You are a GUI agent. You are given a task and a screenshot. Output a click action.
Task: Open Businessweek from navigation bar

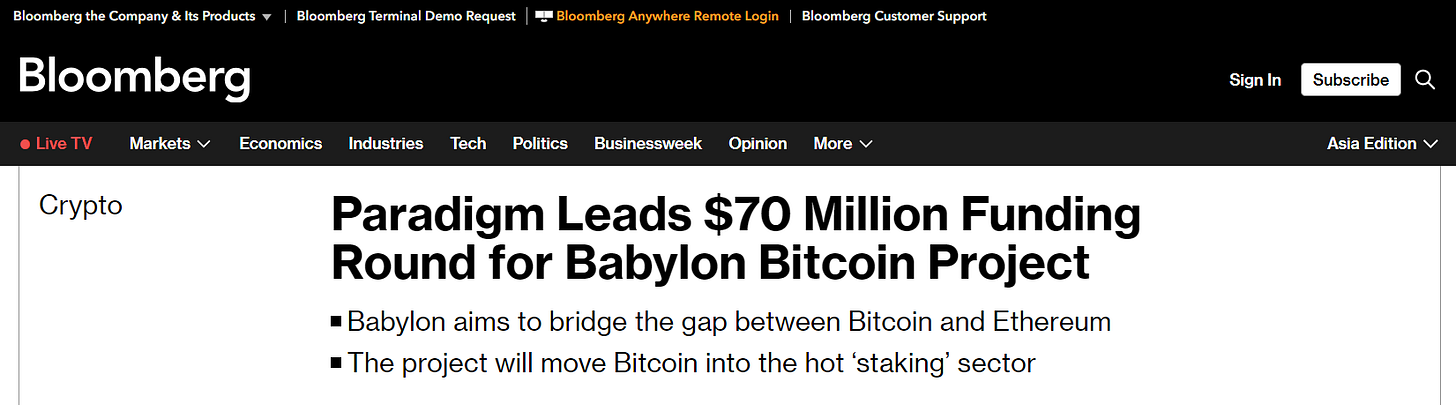point(648,144)
